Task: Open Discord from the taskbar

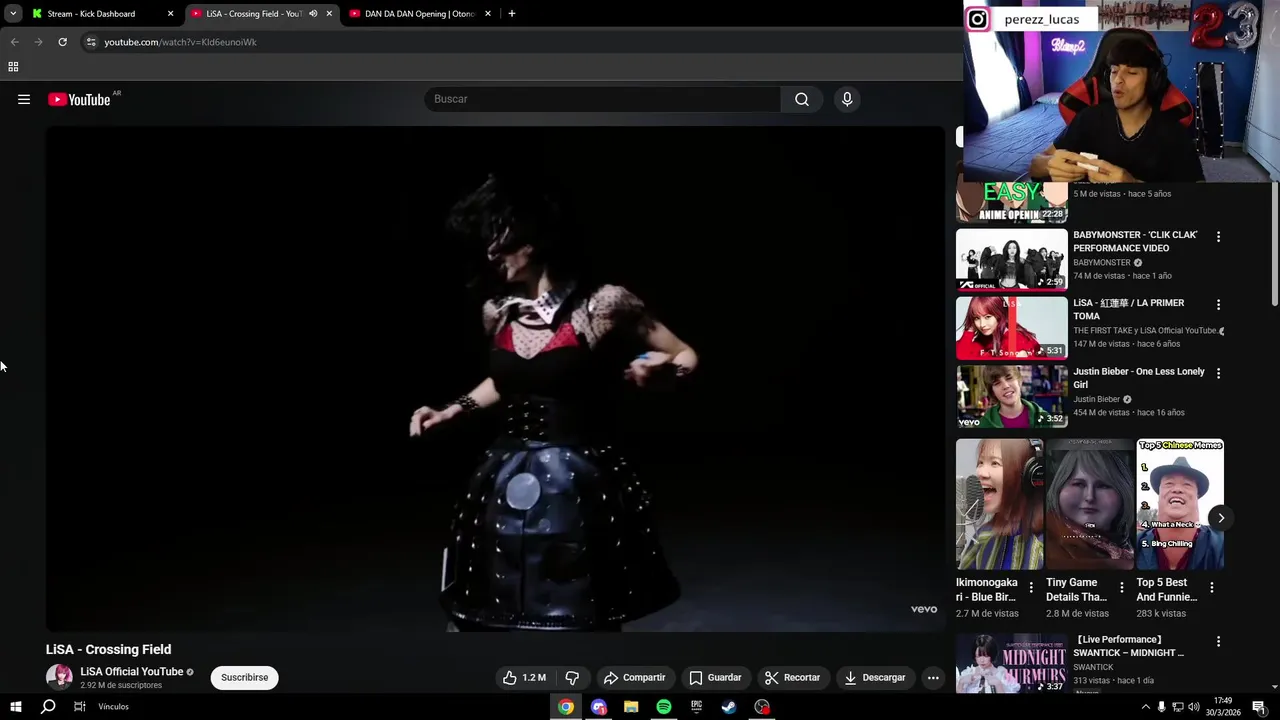Action: coord(599,707)
